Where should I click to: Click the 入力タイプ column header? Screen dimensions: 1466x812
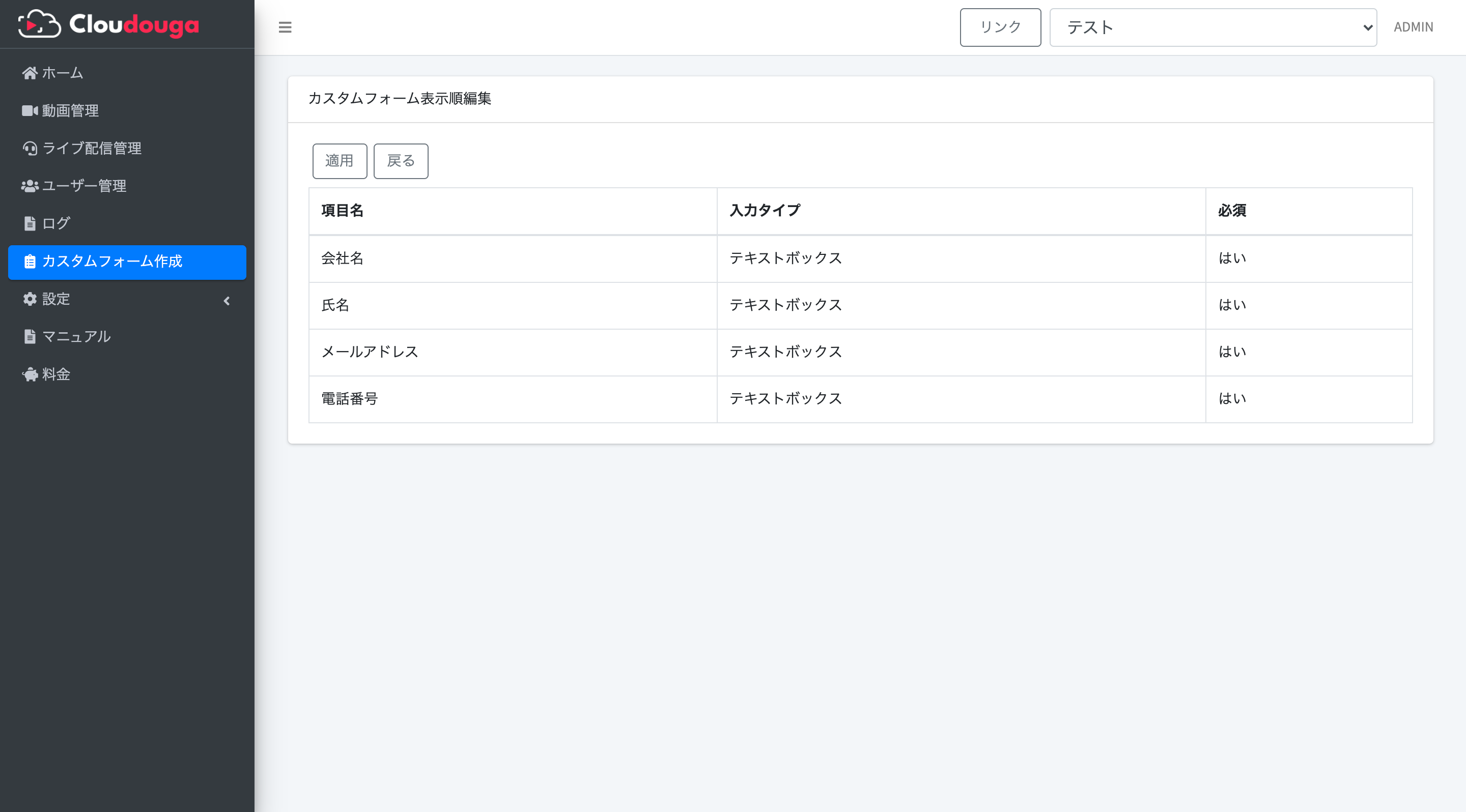(x=961, y=211)
